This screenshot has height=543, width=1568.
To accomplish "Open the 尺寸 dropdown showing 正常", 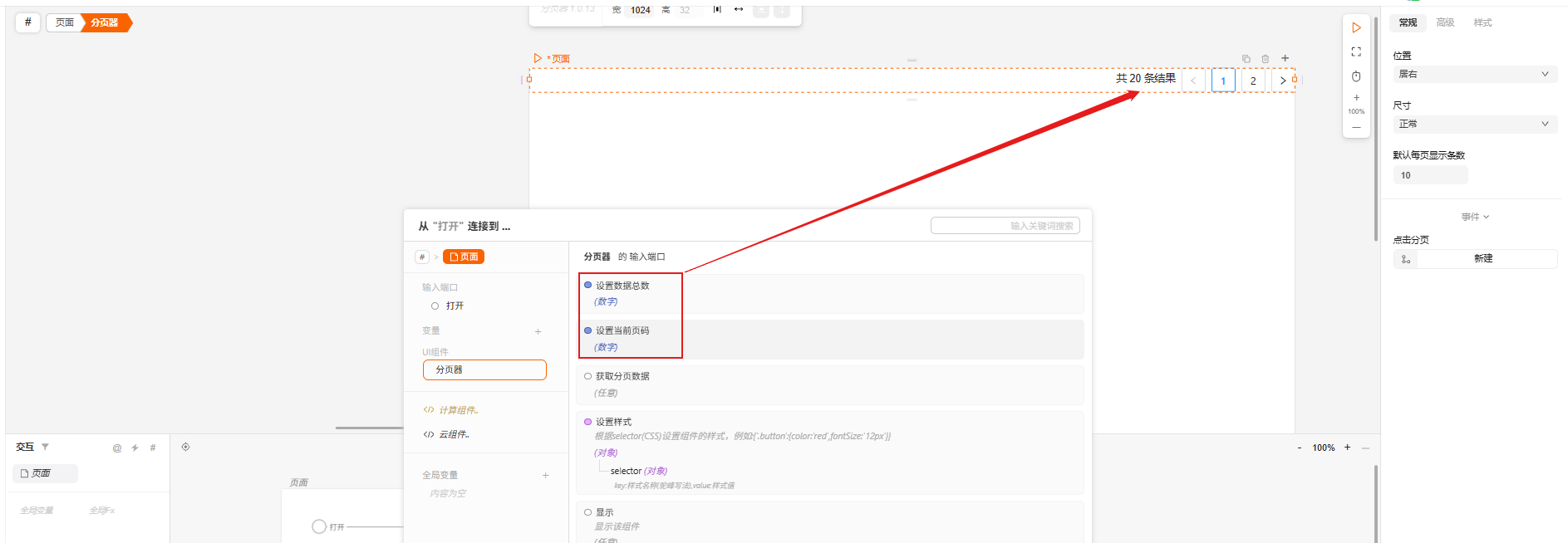I will tap(1474, 124).
